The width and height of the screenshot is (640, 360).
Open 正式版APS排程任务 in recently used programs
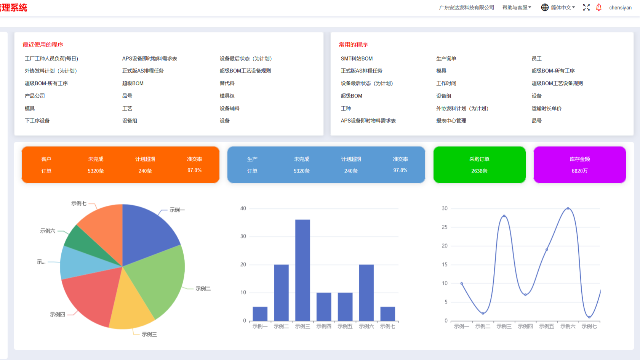click(143, 71)
